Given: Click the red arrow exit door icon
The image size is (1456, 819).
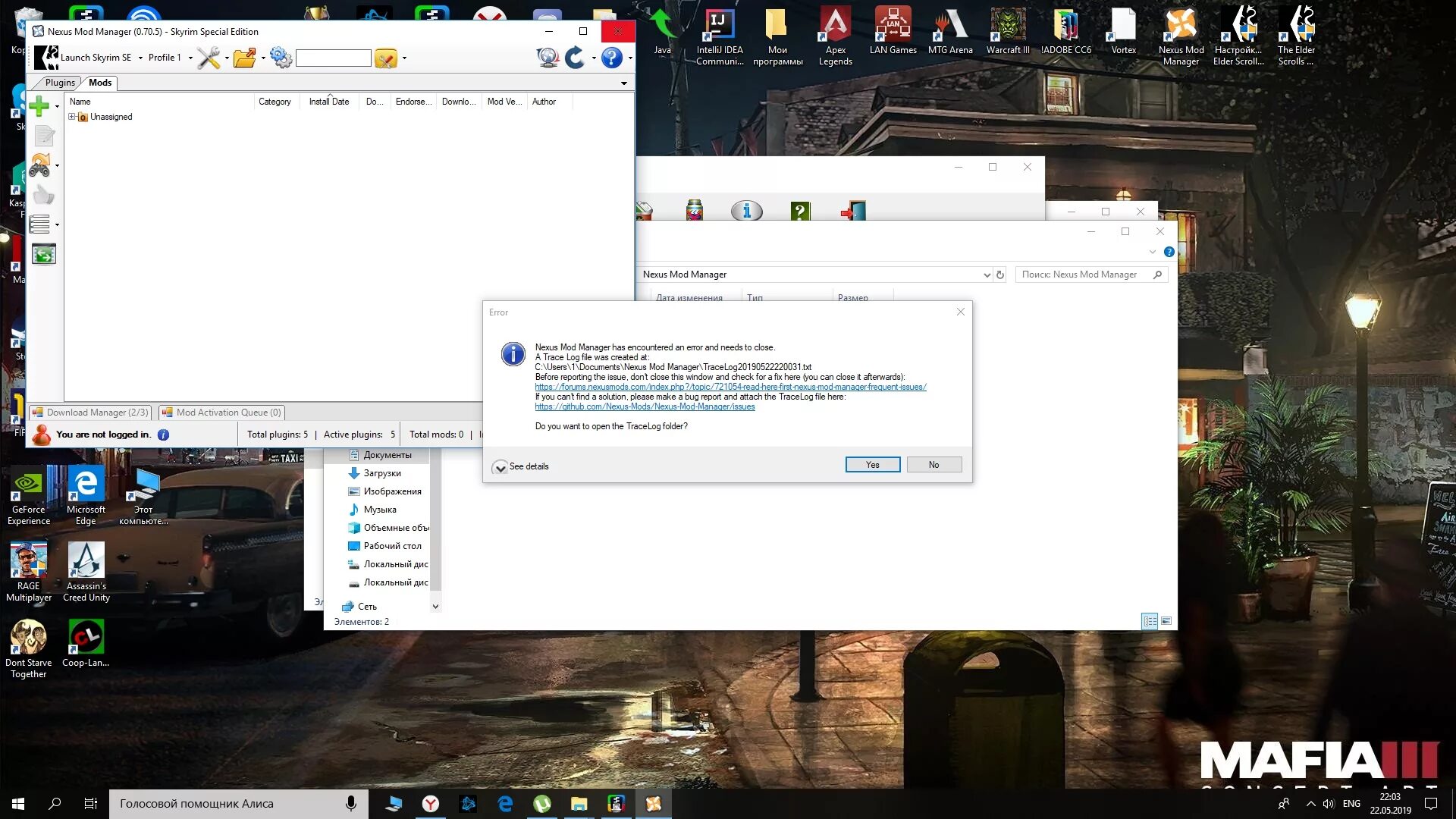Looking at the screenshot, I should tap(853, 211).
